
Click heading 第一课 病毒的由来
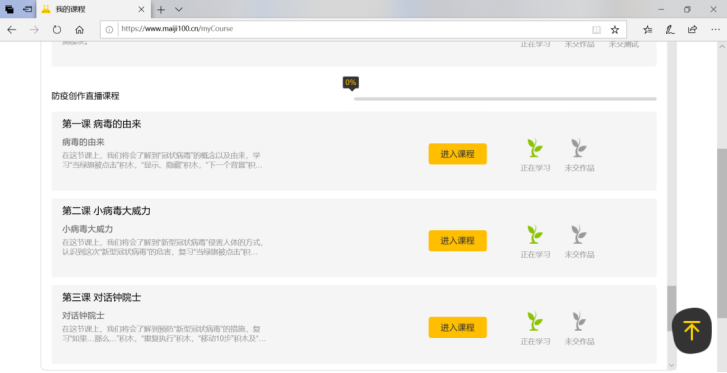coord(102,124)
